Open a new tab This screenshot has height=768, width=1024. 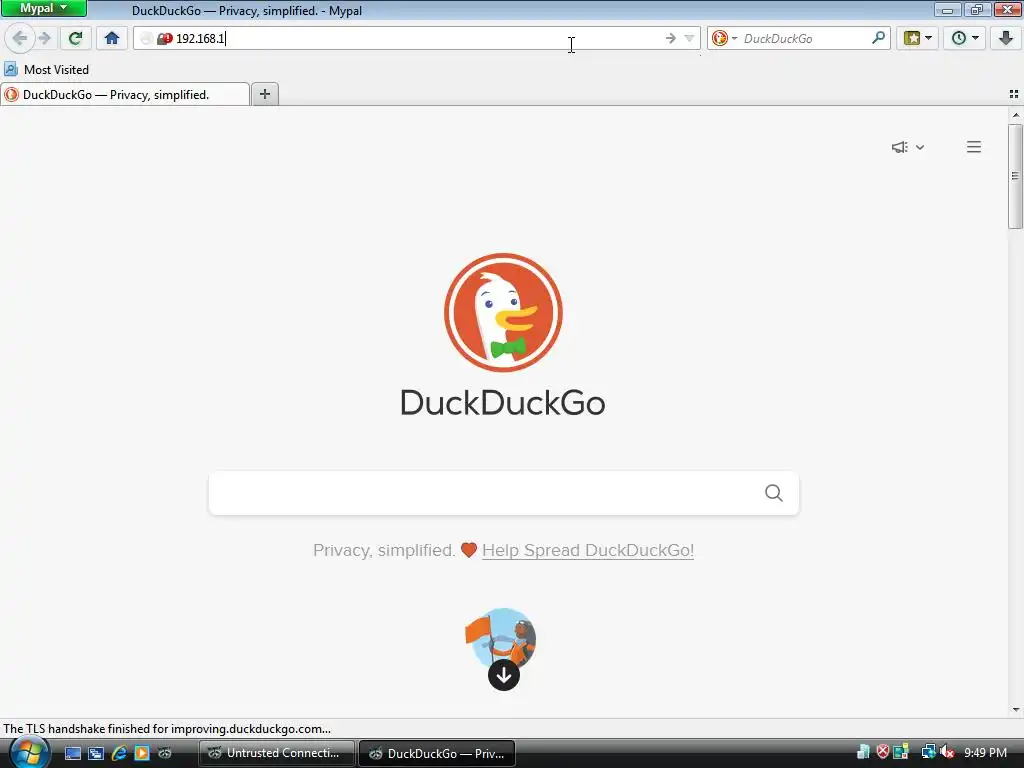[x=264, y=94]
